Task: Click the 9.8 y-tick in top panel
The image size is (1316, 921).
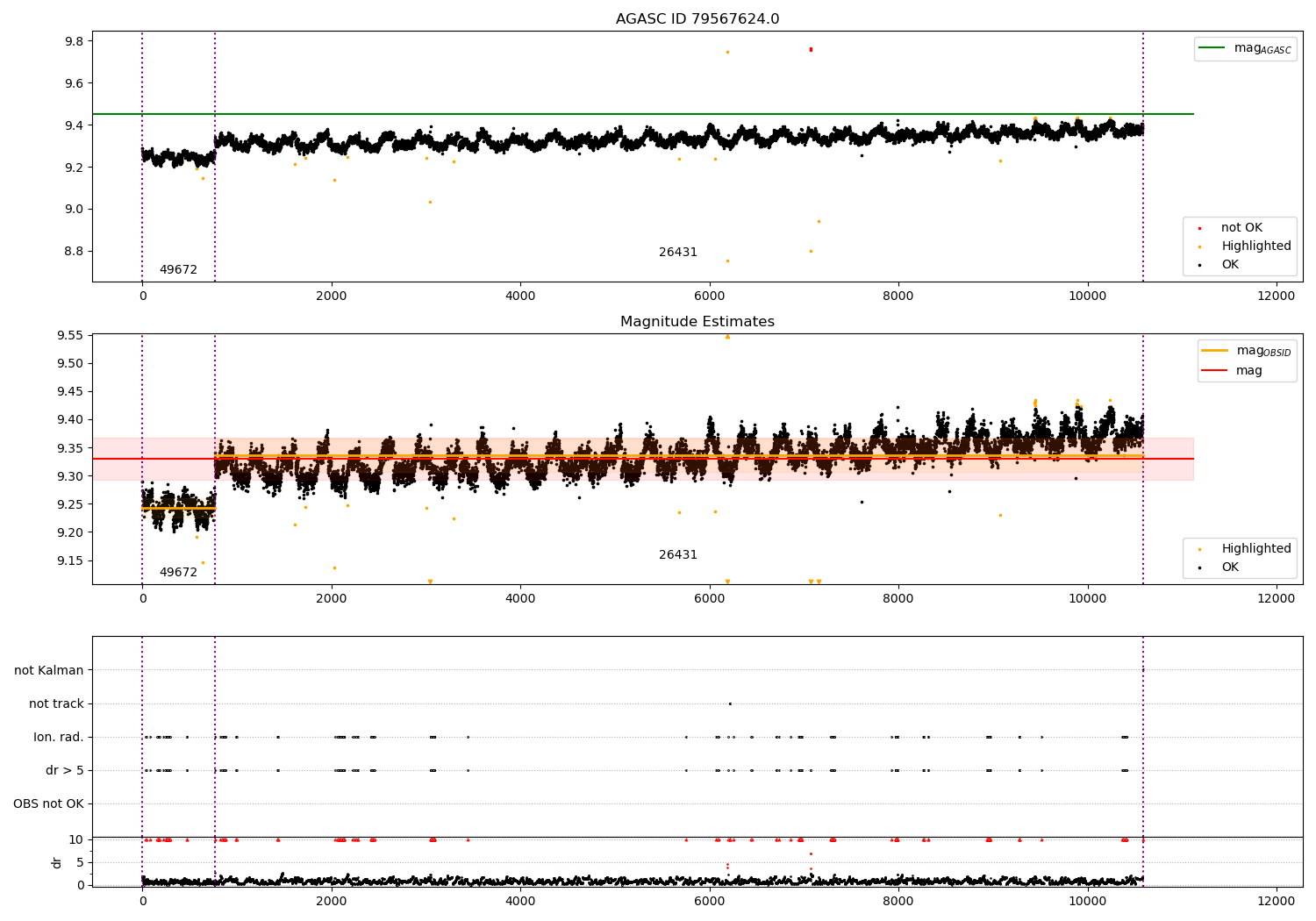Action: pyautogui.click(x=74, y=42)
